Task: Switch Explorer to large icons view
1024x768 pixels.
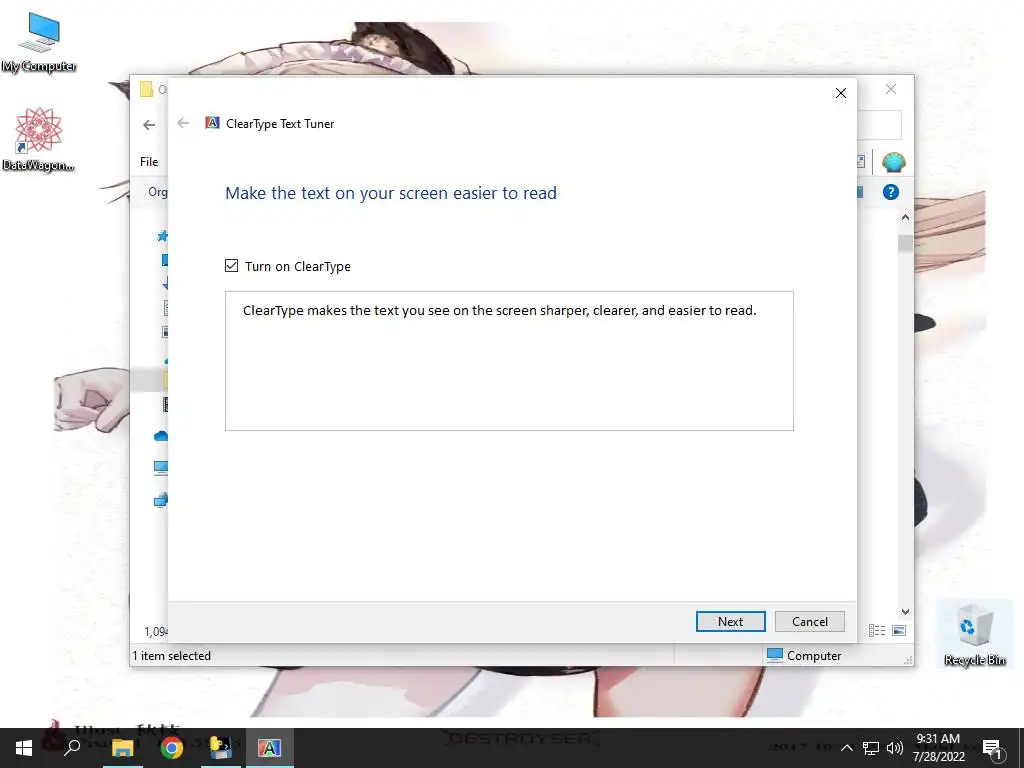Action: 899,630
